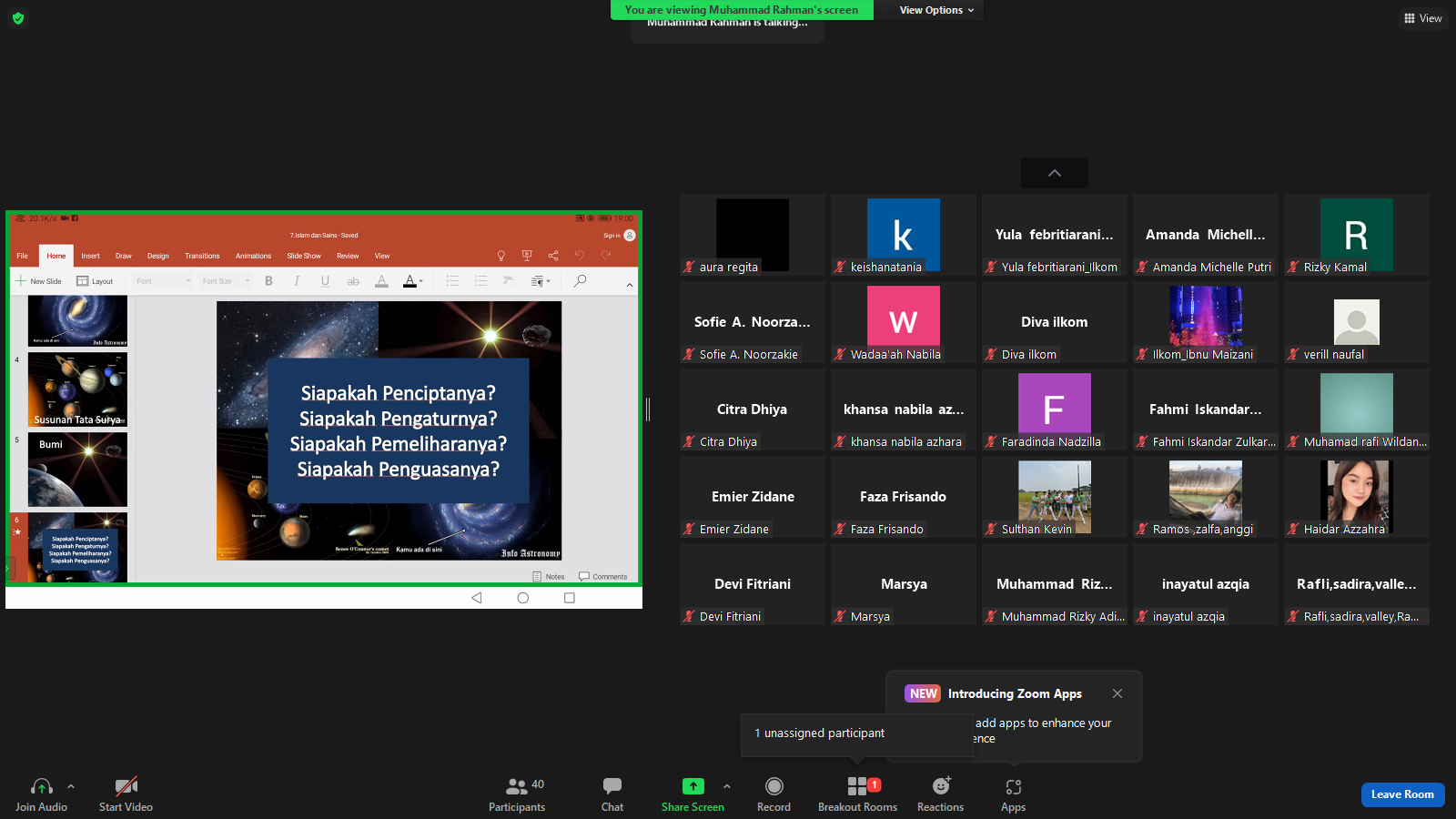This screenshot has height=819, width=1456.
Task: Start recording with the Record button
Action: tap(773, 794)
